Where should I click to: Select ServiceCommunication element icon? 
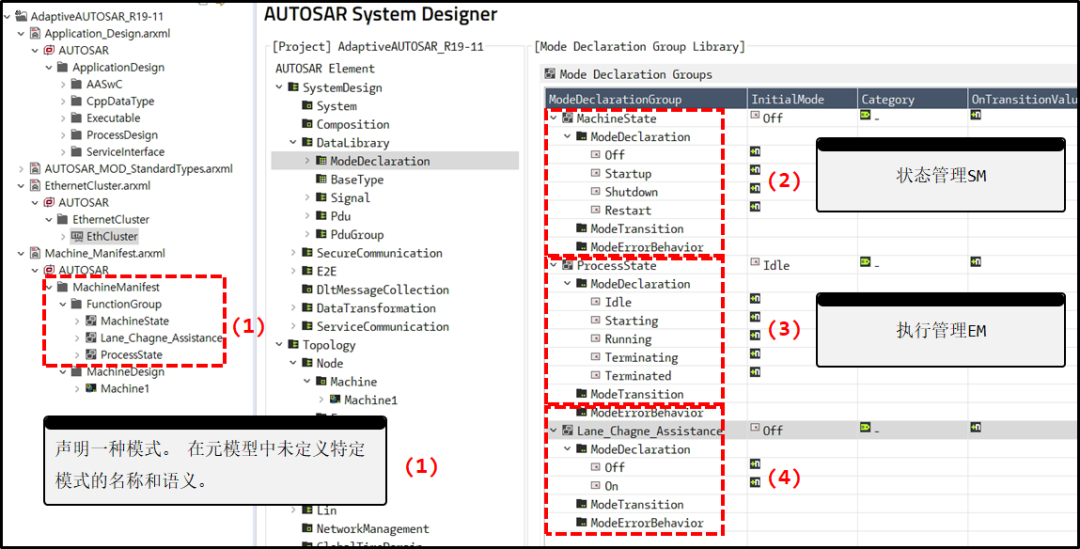pyautogui.click(x=307, y=327)
